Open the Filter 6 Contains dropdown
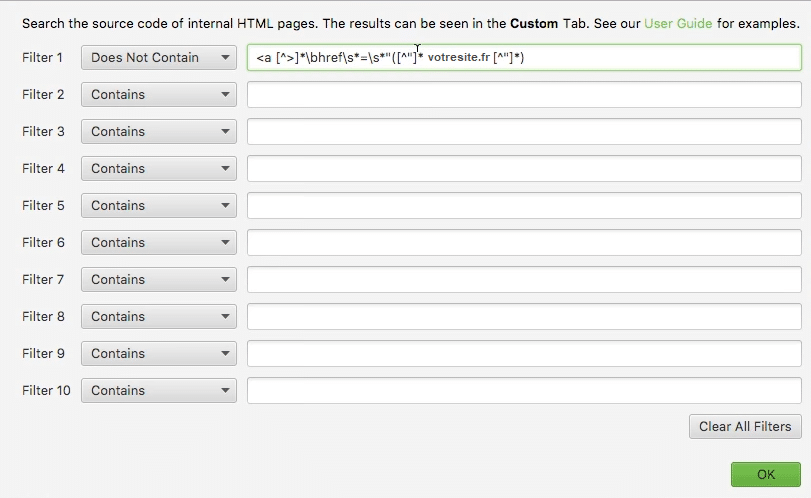 click(159, 243)
